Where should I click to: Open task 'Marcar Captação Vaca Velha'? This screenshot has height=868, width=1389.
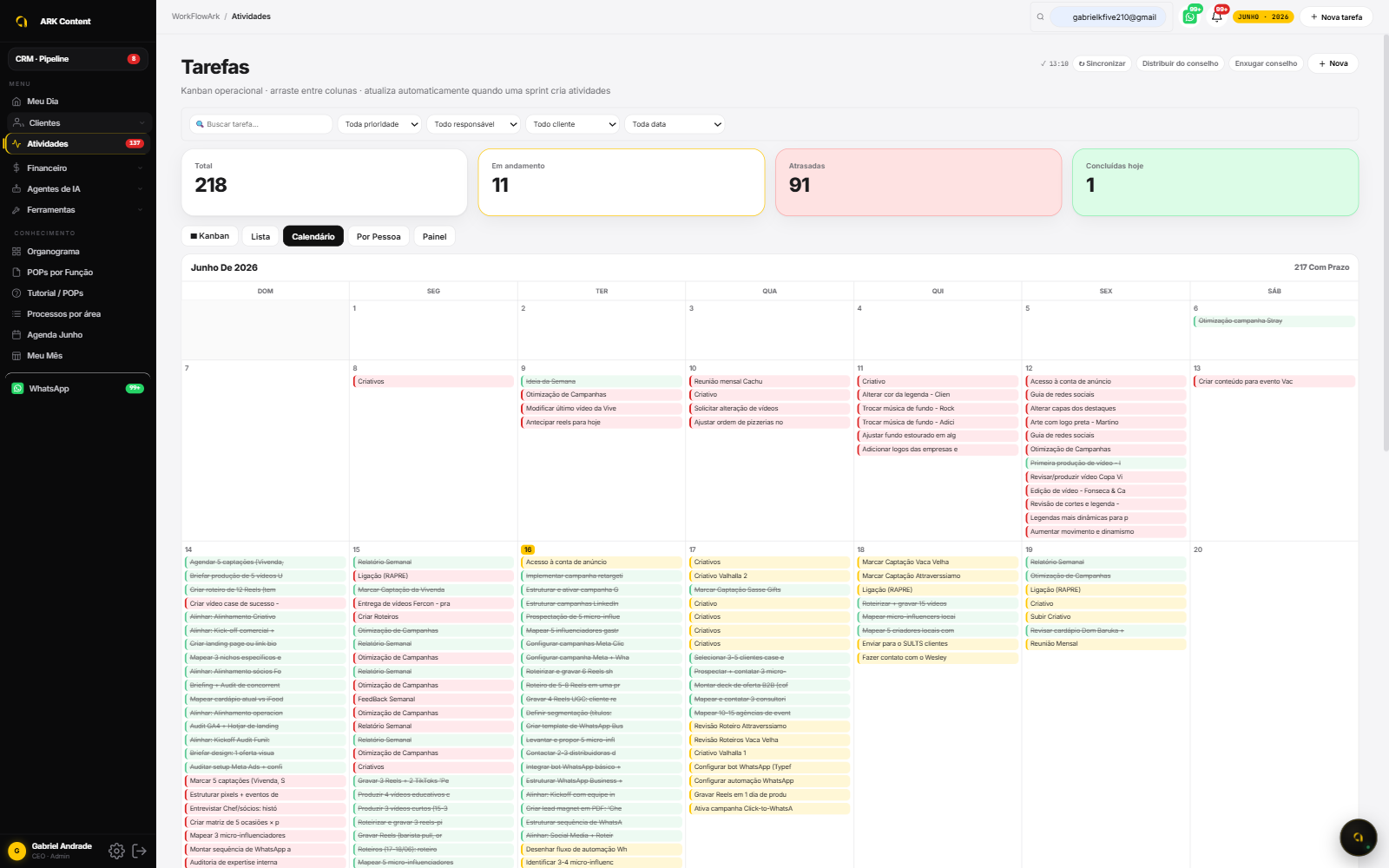(x=938, y=562)
